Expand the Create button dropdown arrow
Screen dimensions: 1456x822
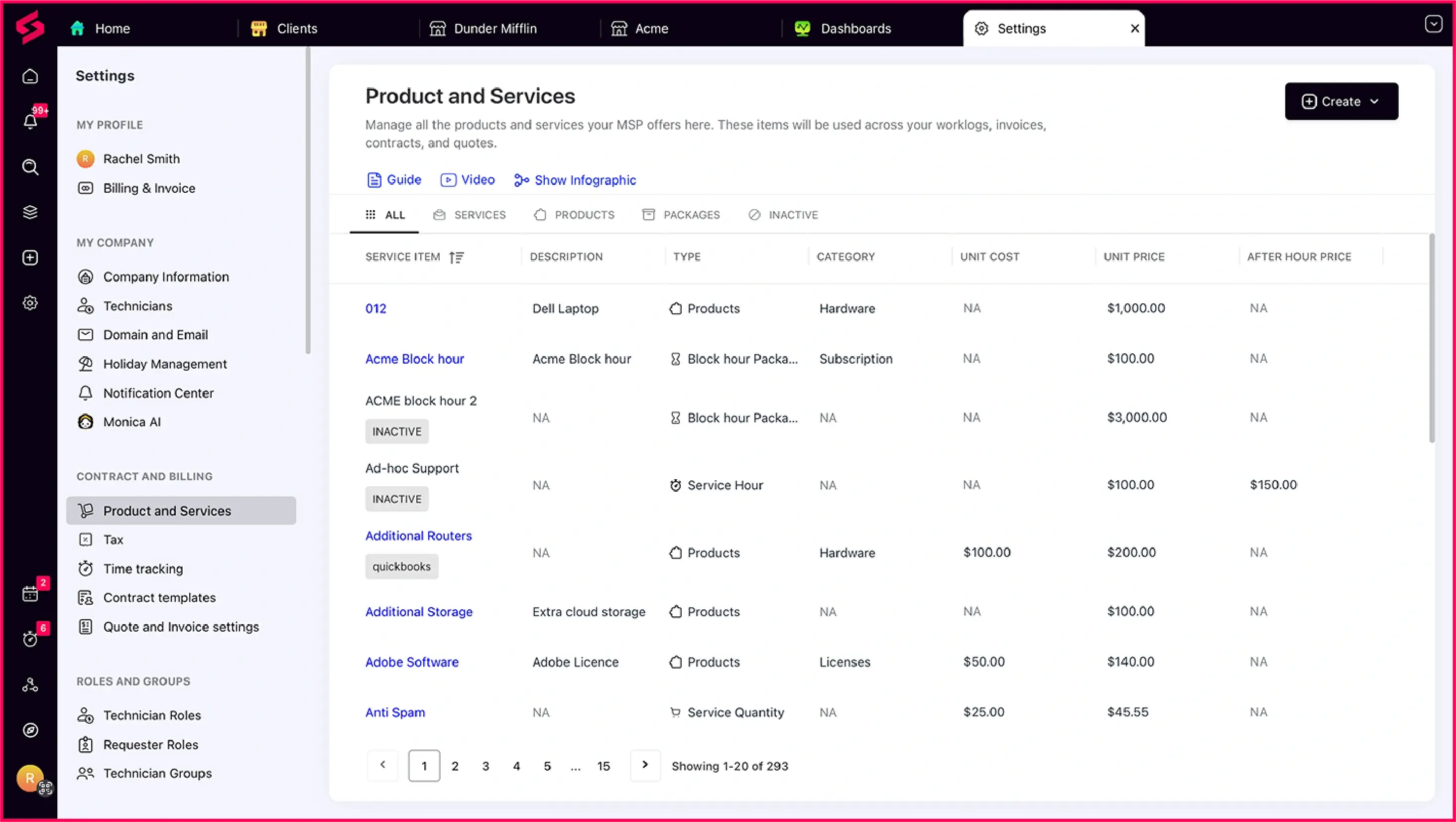[x=1376, y=101]
